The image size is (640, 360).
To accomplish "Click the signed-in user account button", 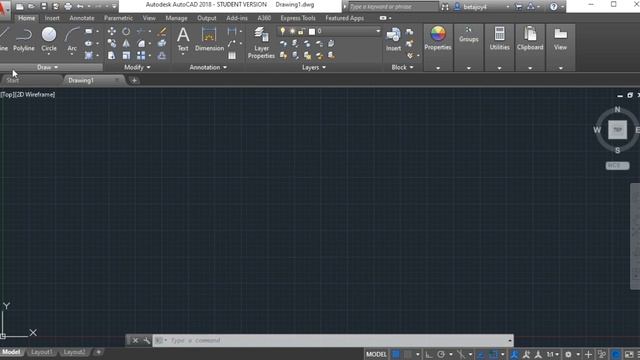I will click(x=476, y=7).
